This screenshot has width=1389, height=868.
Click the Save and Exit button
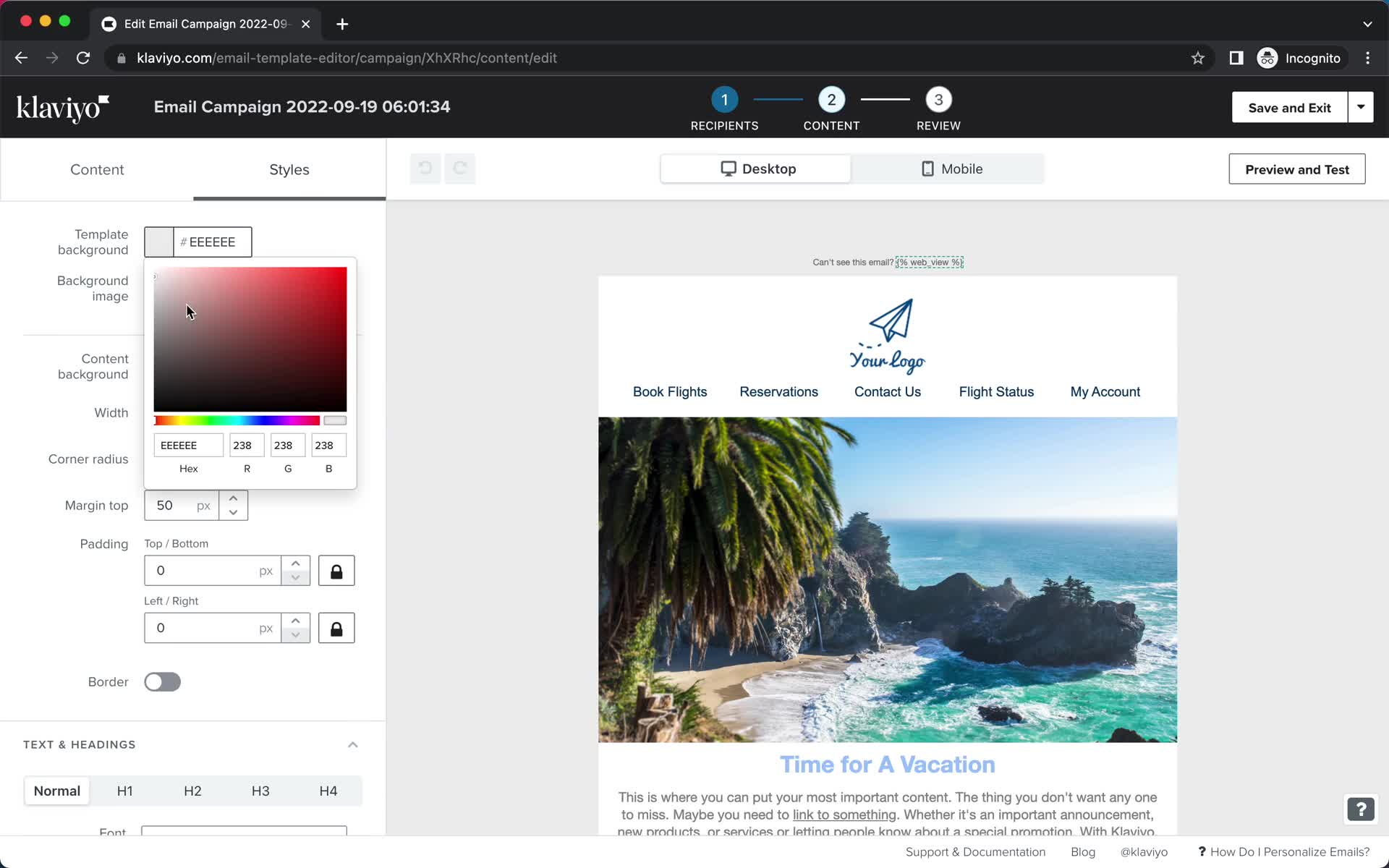click(x=1290, y=107)
